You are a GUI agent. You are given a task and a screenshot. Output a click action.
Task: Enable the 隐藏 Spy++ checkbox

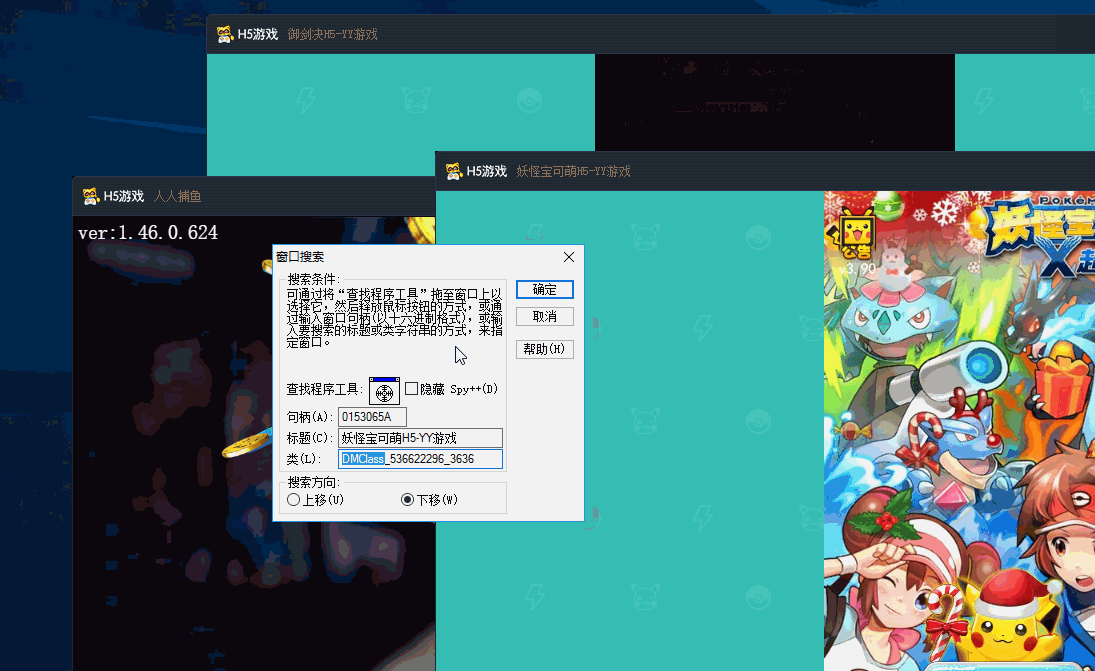point(411,389)
